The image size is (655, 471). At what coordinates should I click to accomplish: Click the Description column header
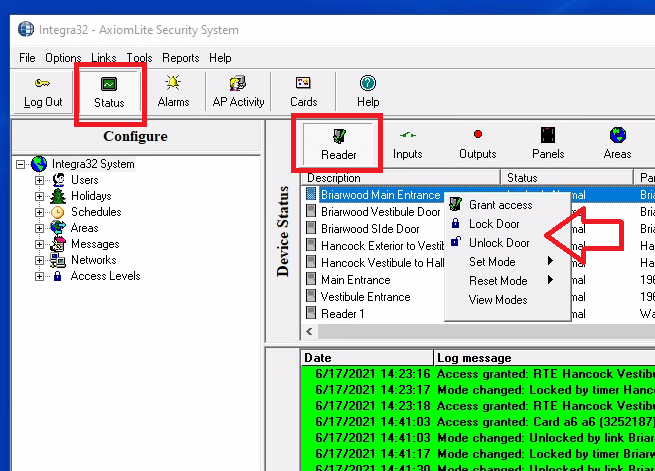coord(401,177)
